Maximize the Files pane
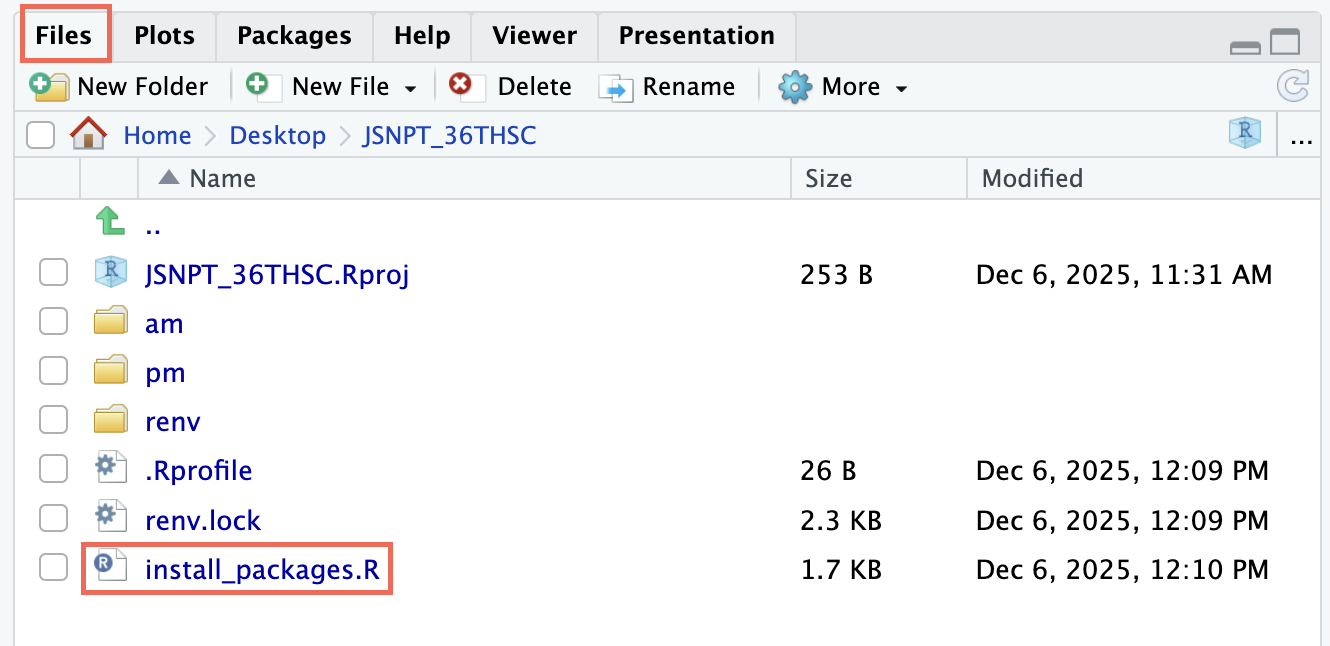Viewport: 1330px width, 646px height. pos(1285,42)
